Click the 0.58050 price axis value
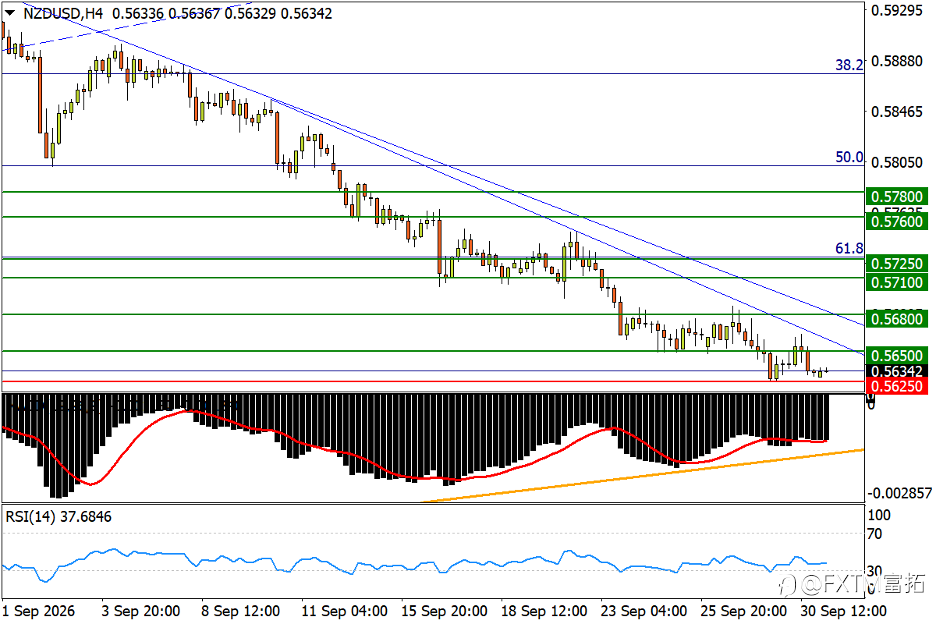Image resolution: width=936 pixels, height=624 pixels. point(897,162)
